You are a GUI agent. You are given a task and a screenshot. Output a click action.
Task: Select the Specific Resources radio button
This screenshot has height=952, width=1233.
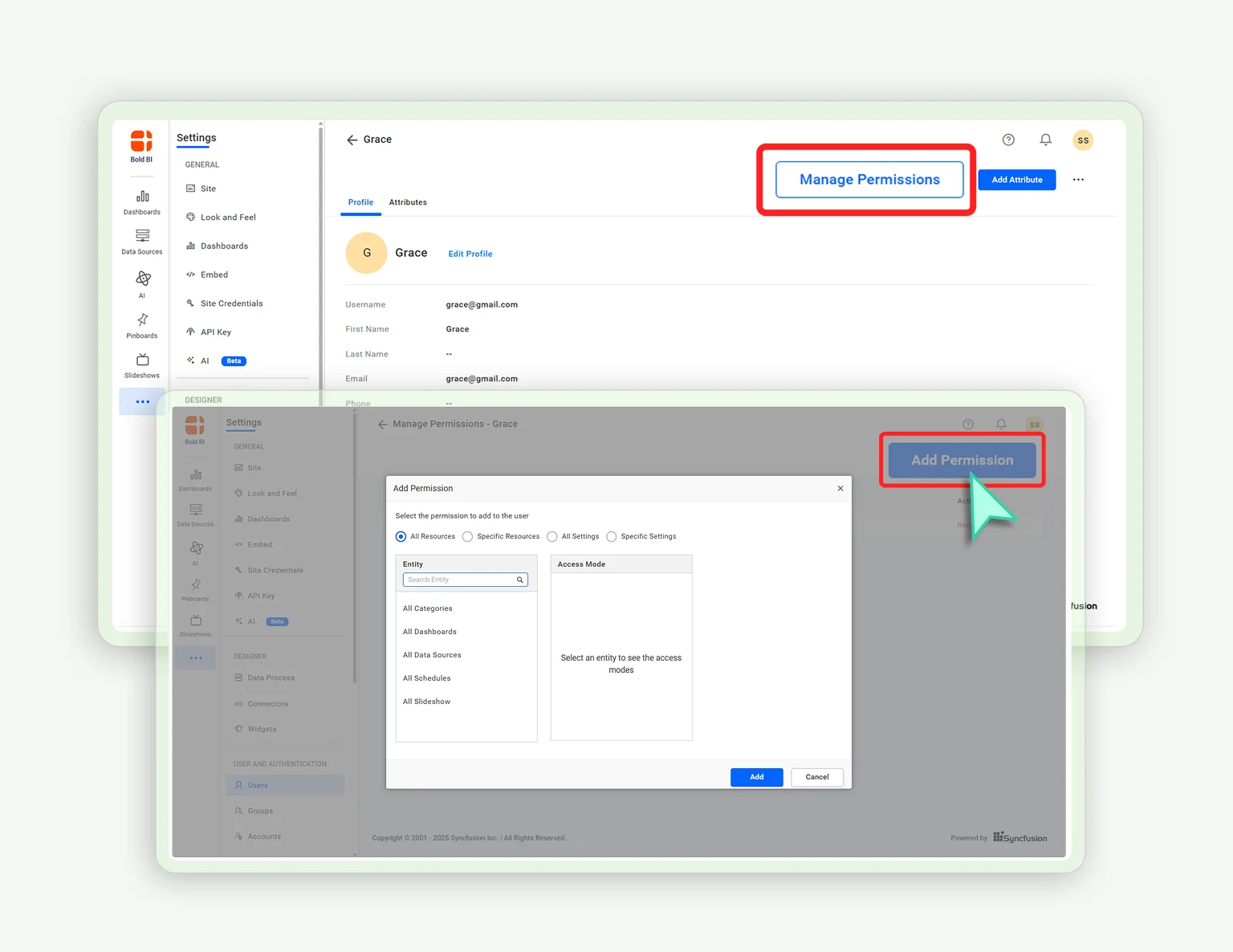coord(466,536)
